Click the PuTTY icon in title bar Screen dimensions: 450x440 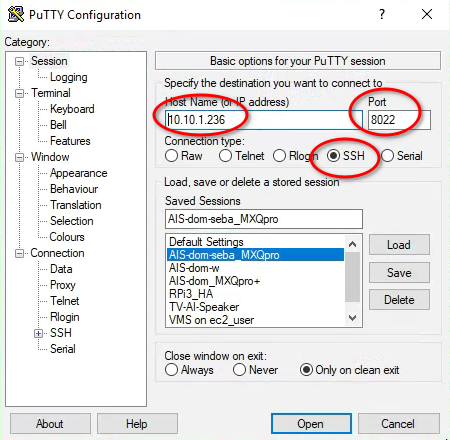point(16,14)
